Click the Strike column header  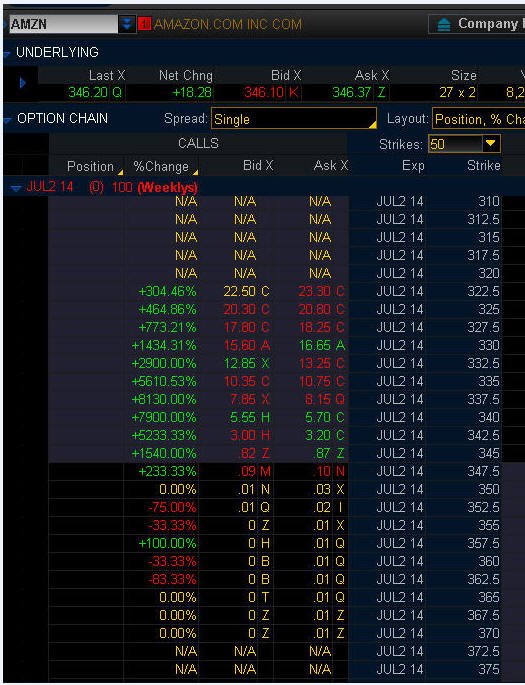(x=484, y=166)
